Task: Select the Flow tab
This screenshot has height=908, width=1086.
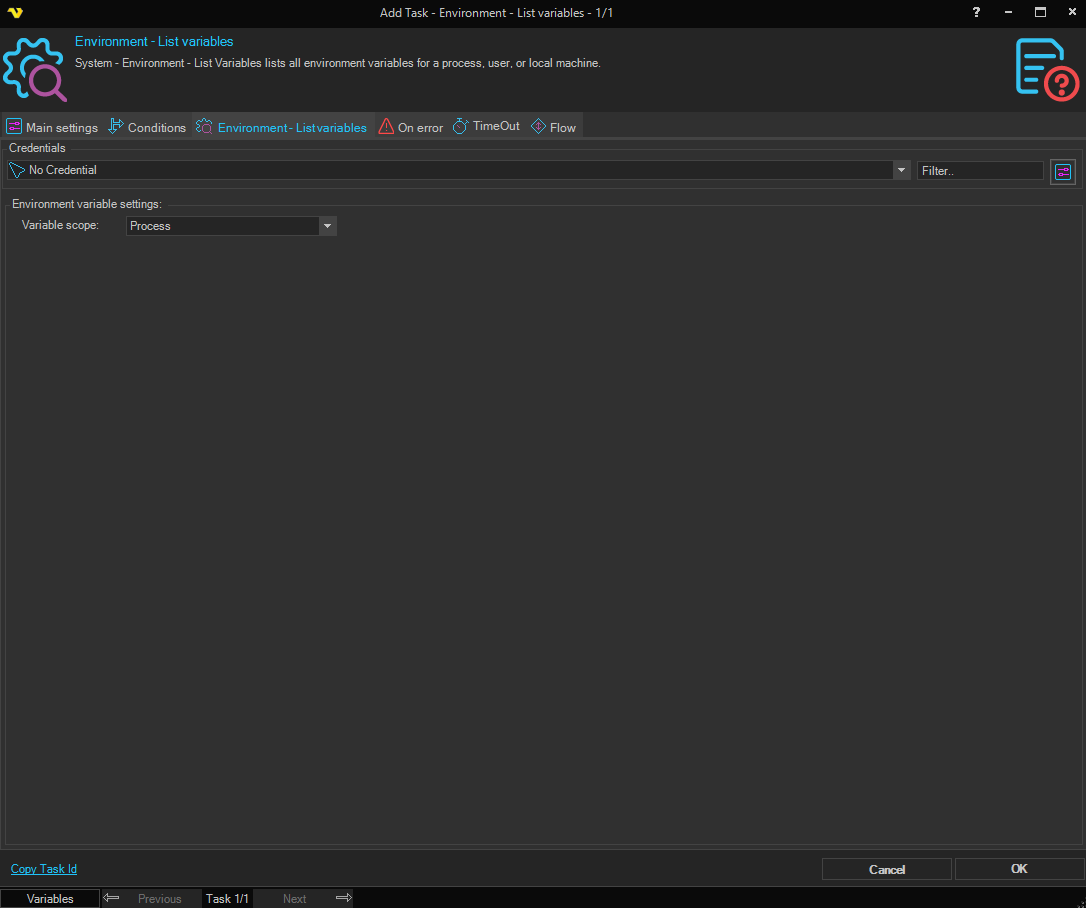Action: pos(553,127)
